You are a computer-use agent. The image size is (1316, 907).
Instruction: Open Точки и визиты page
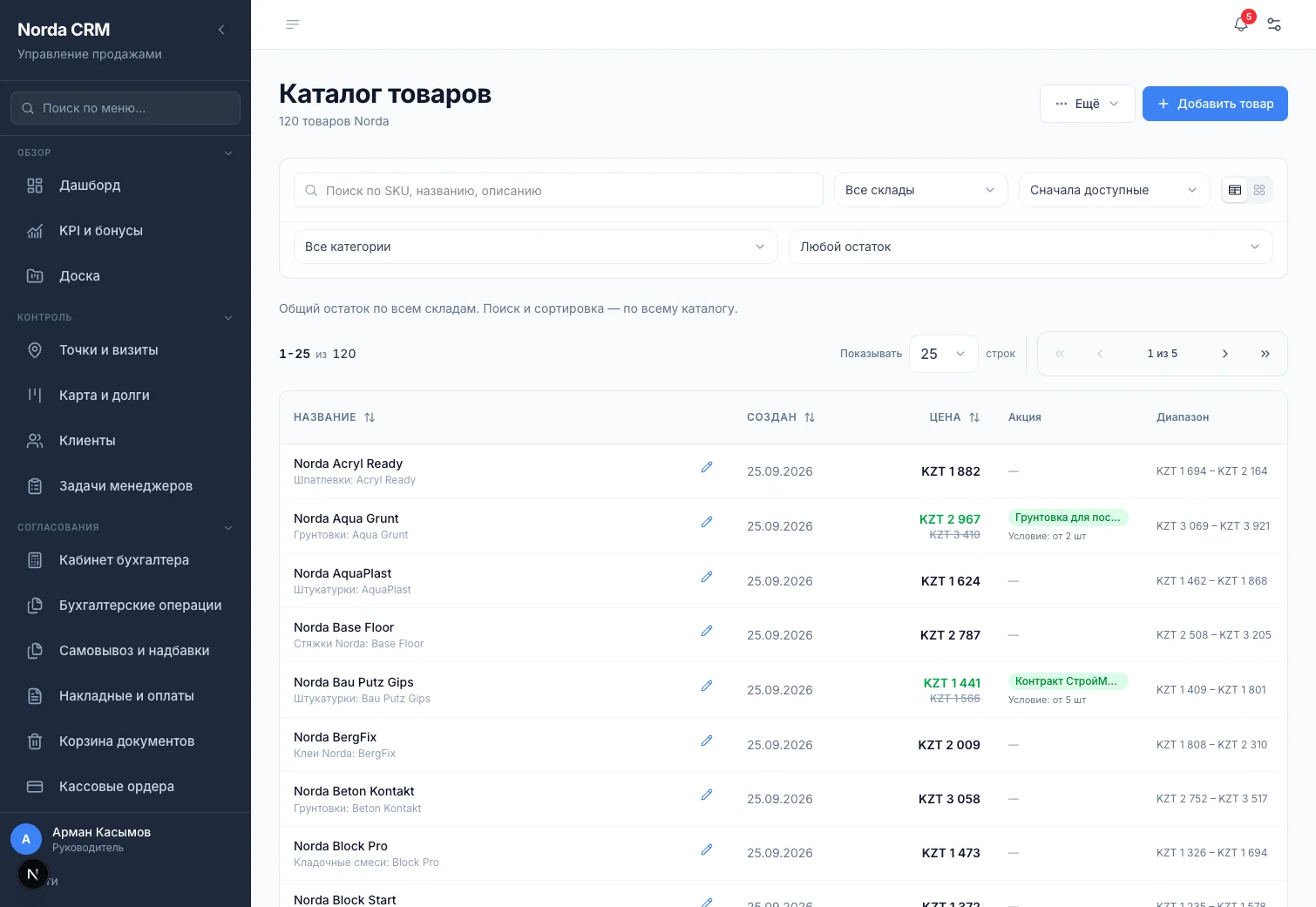click(125, 350)
